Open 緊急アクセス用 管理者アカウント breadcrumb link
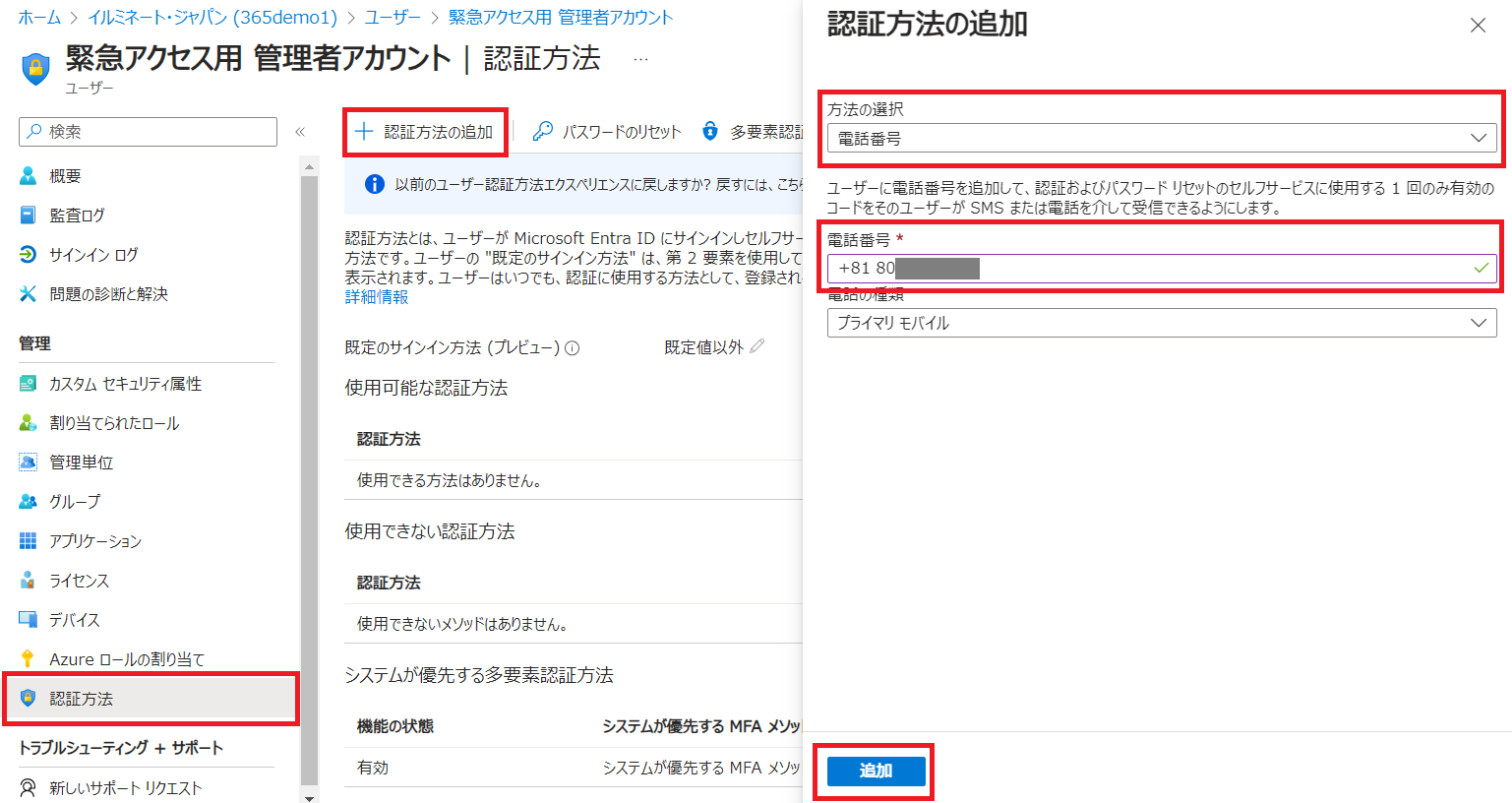 pyautogui.click(x=561, y=18)
